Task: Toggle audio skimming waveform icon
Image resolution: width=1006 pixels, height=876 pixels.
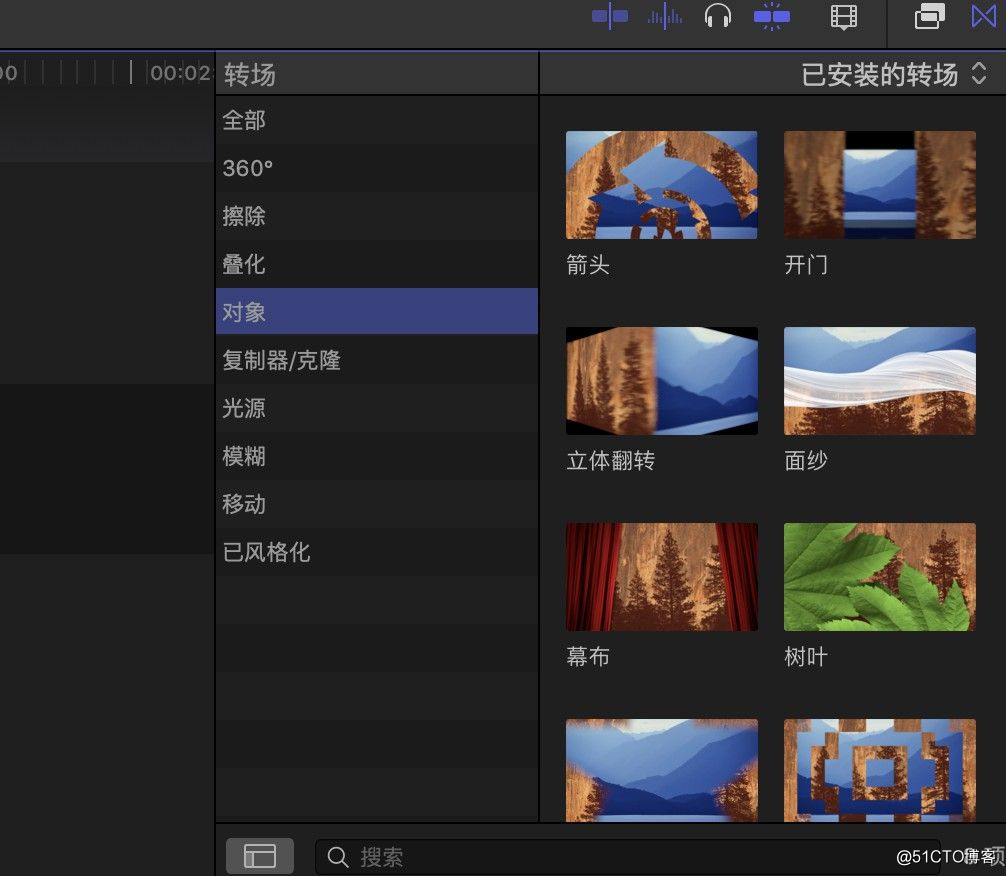Action: tap(665, 16)
